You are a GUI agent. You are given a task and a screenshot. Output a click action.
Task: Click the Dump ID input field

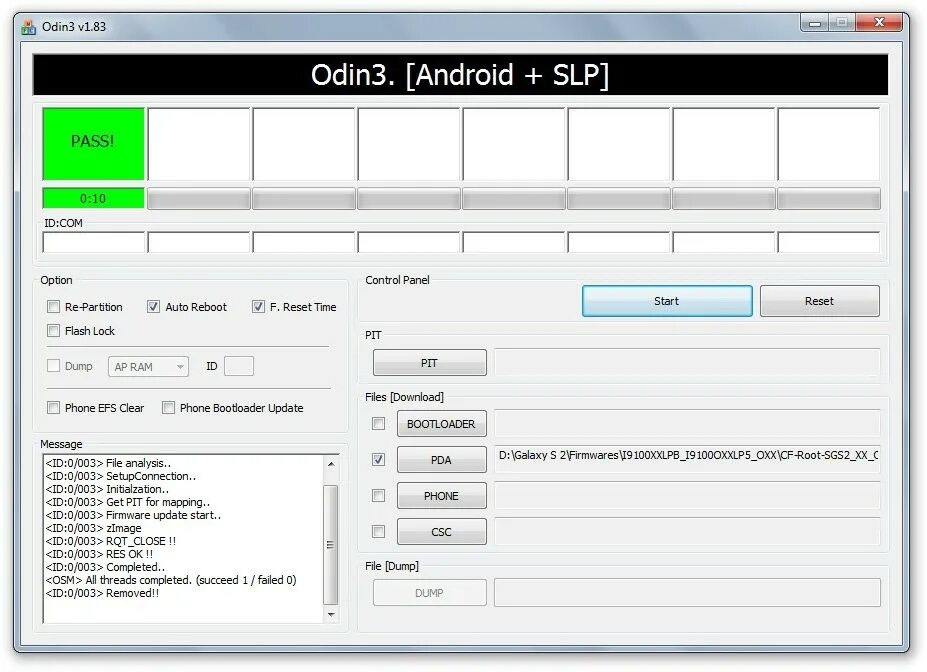(239, 366)
